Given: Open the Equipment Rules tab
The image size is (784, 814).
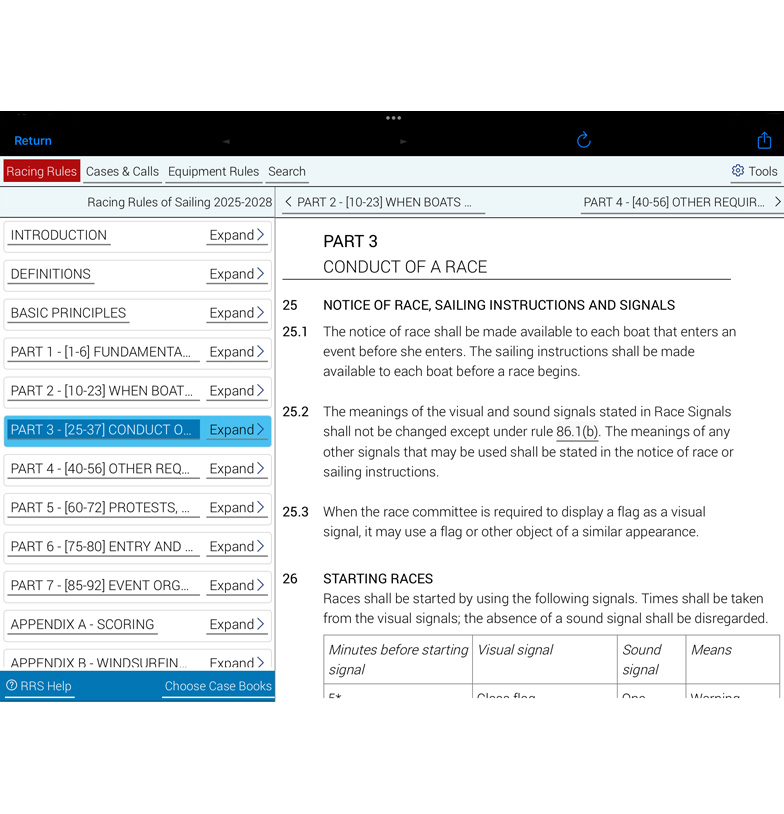Looking at the screenshot, I should tap(213, 171).
